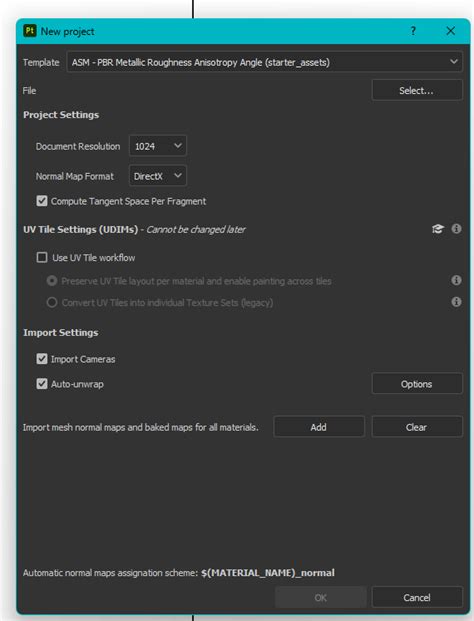
Task: Click the File label
Action: pos(29,91)
